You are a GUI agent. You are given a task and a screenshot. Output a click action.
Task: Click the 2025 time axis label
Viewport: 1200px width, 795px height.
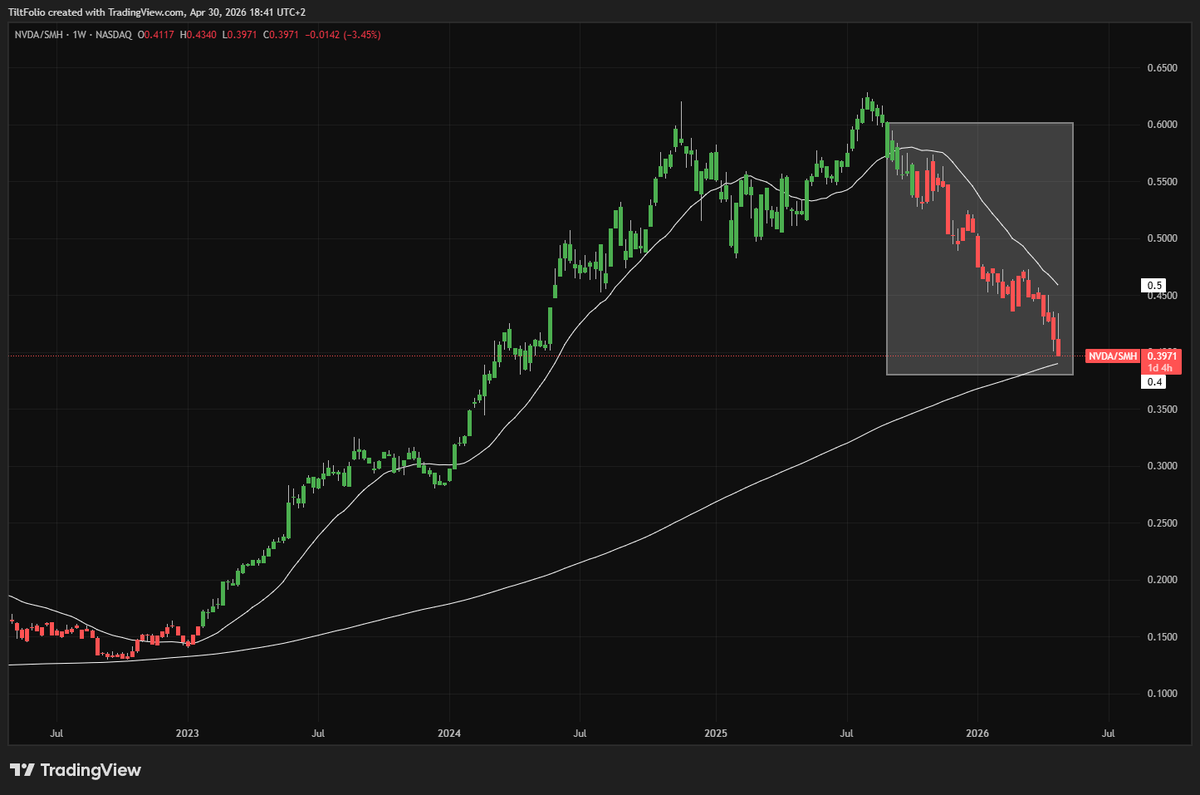pyautogui.click(x=716, y=733)
